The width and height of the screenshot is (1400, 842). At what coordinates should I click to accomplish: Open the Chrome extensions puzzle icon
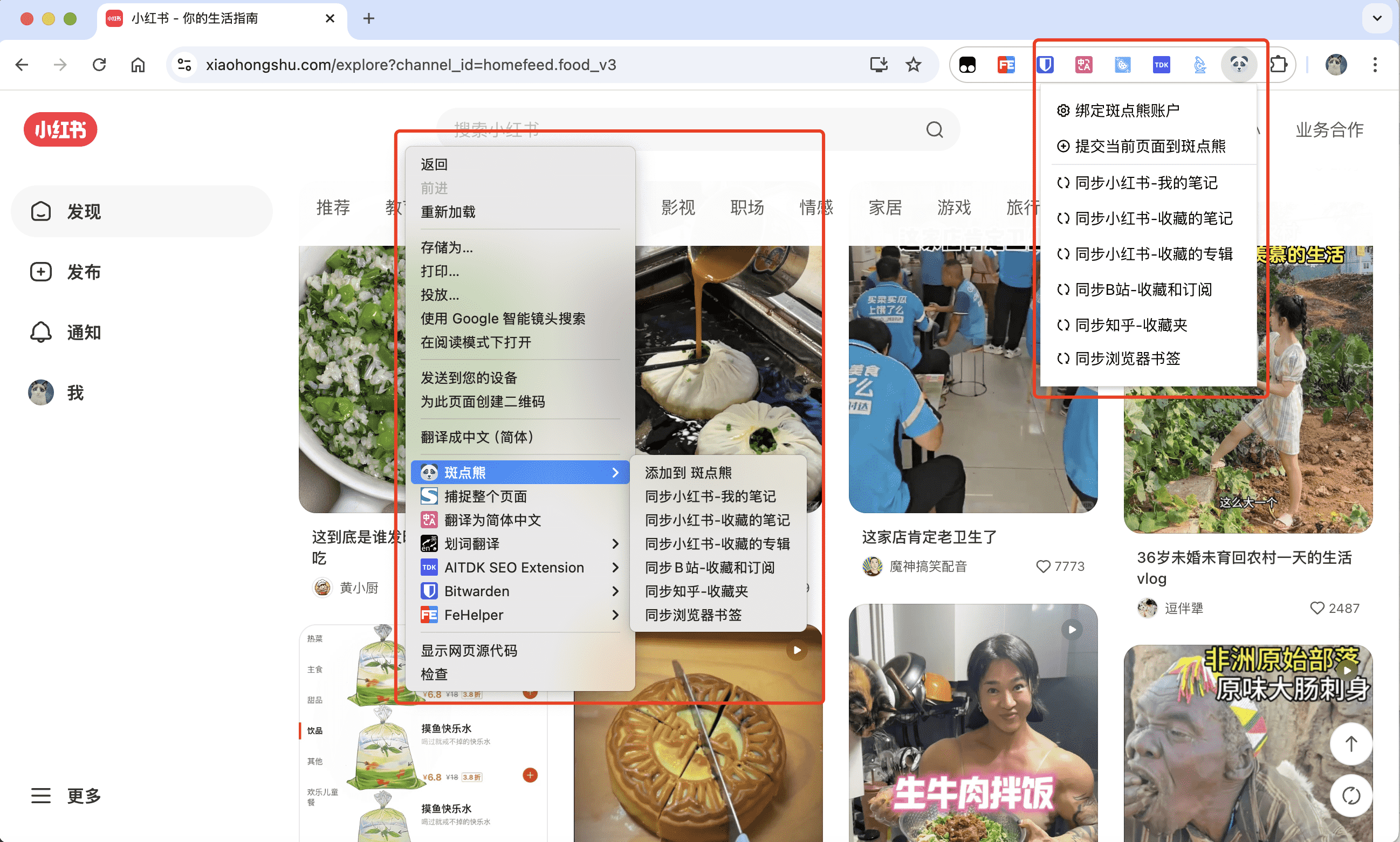tap(1279, 64)
